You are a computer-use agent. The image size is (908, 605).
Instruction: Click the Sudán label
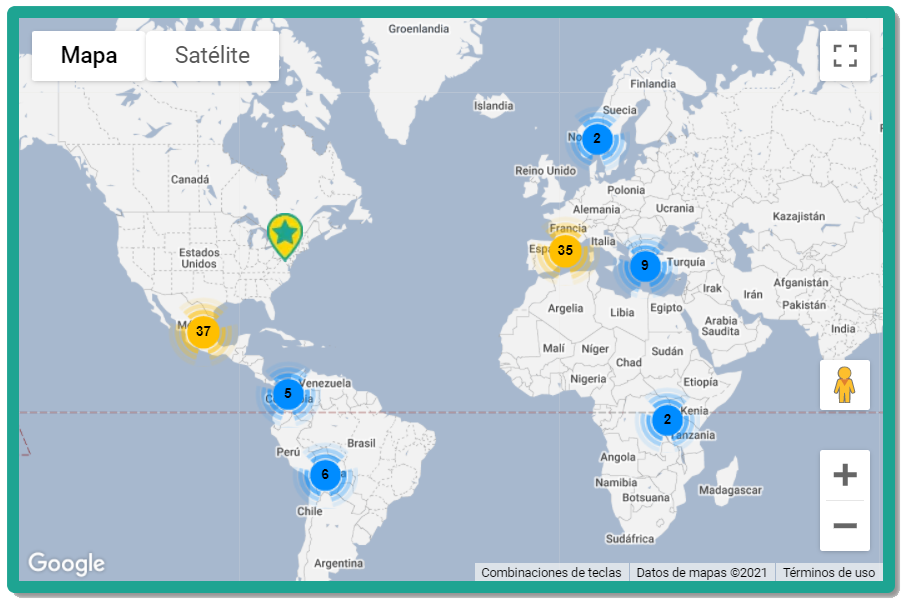[x=667, y=351]
